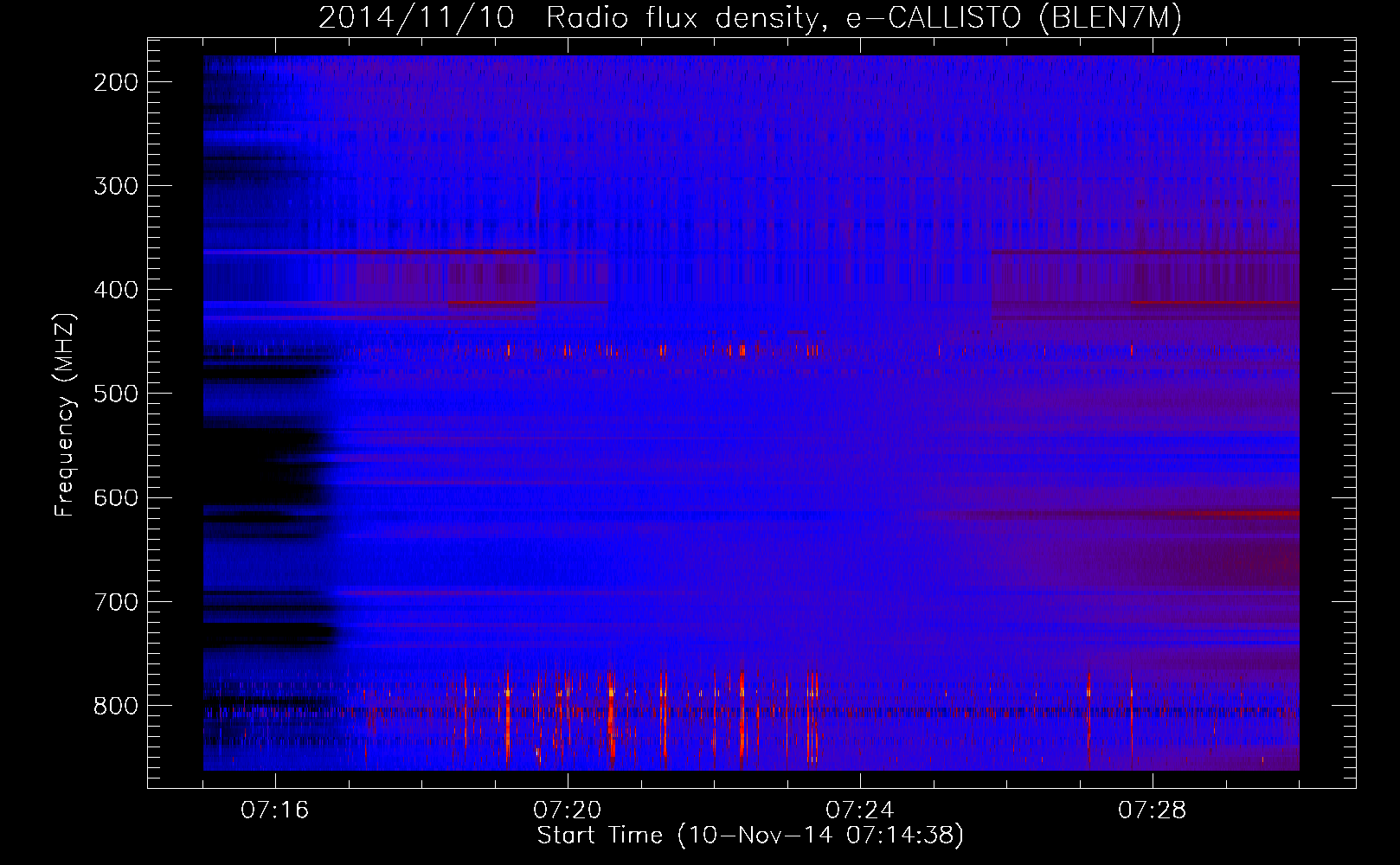1400x865 pixels.
Task: Click the 700 frequency tick label
Action: pyautogui.click(x=115, y=602)
